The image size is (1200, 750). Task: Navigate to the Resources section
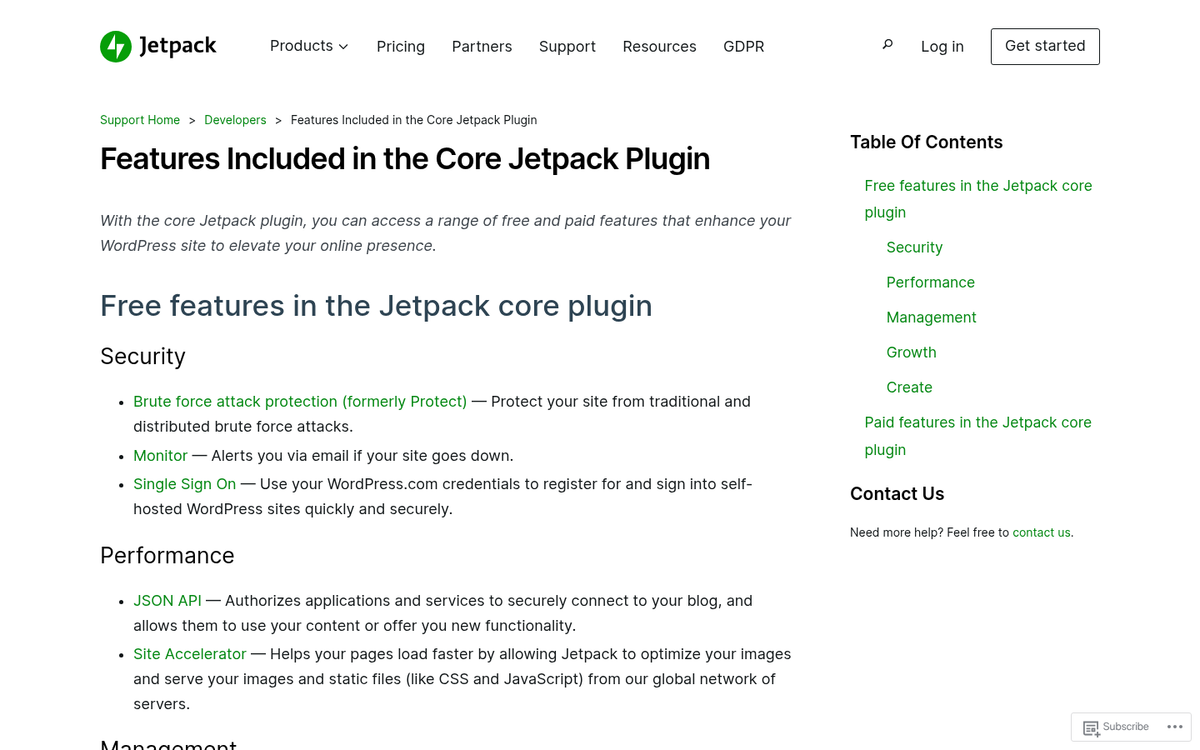(x=659, y=46)
